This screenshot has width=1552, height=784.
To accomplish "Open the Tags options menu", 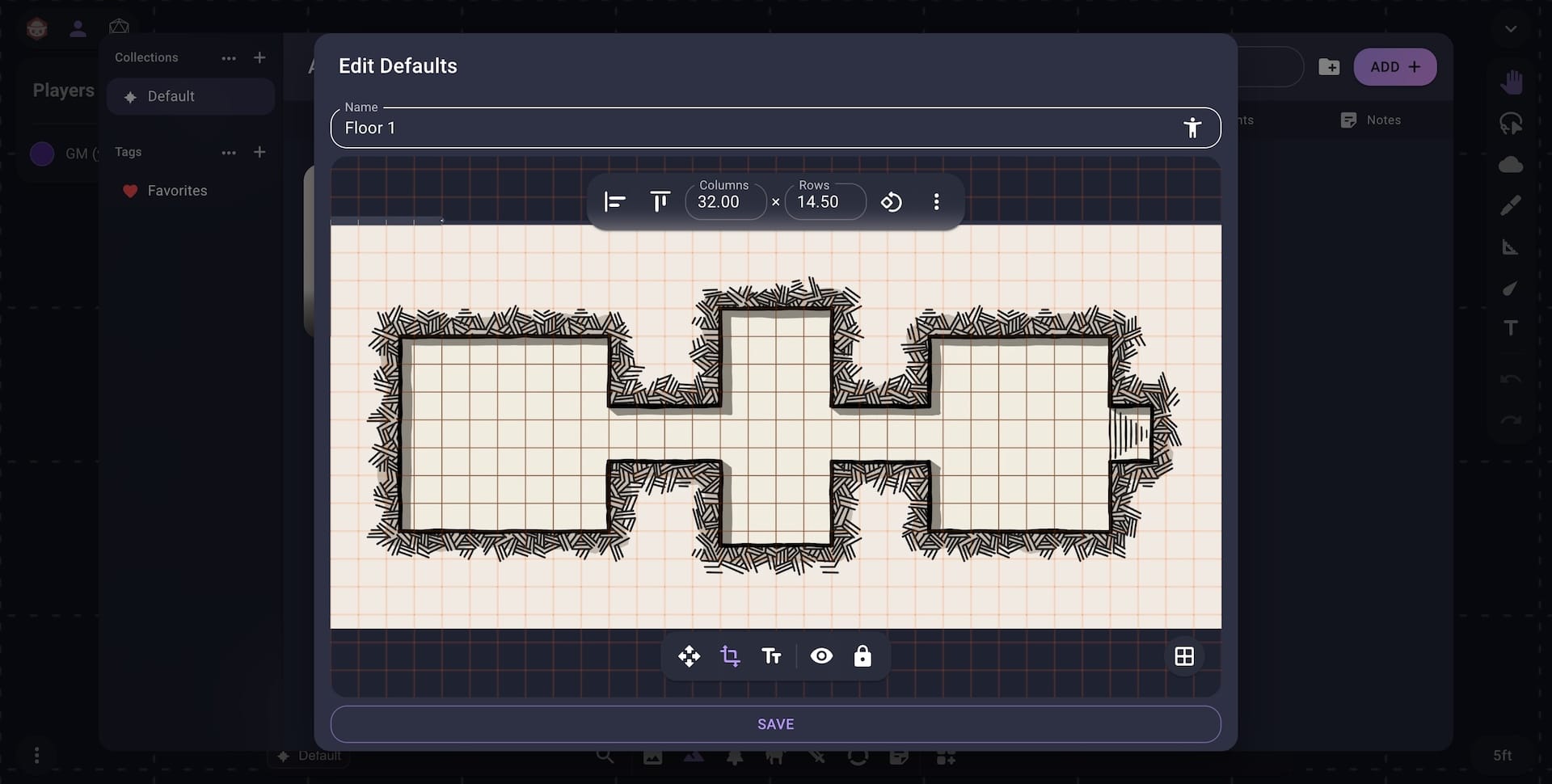I will (229, 152).
